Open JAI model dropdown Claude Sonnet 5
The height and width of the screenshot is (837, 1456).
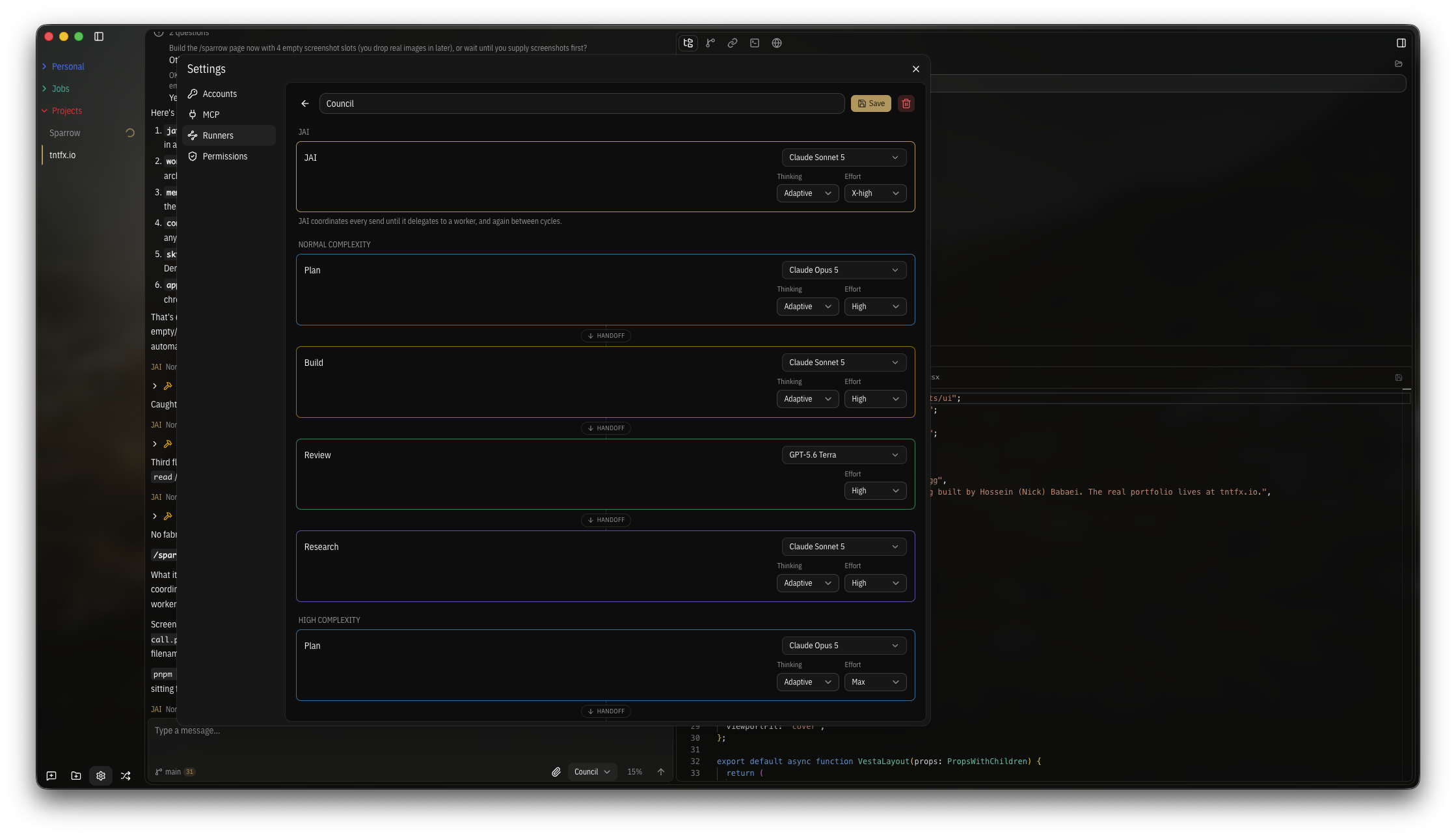pos(844,158)
